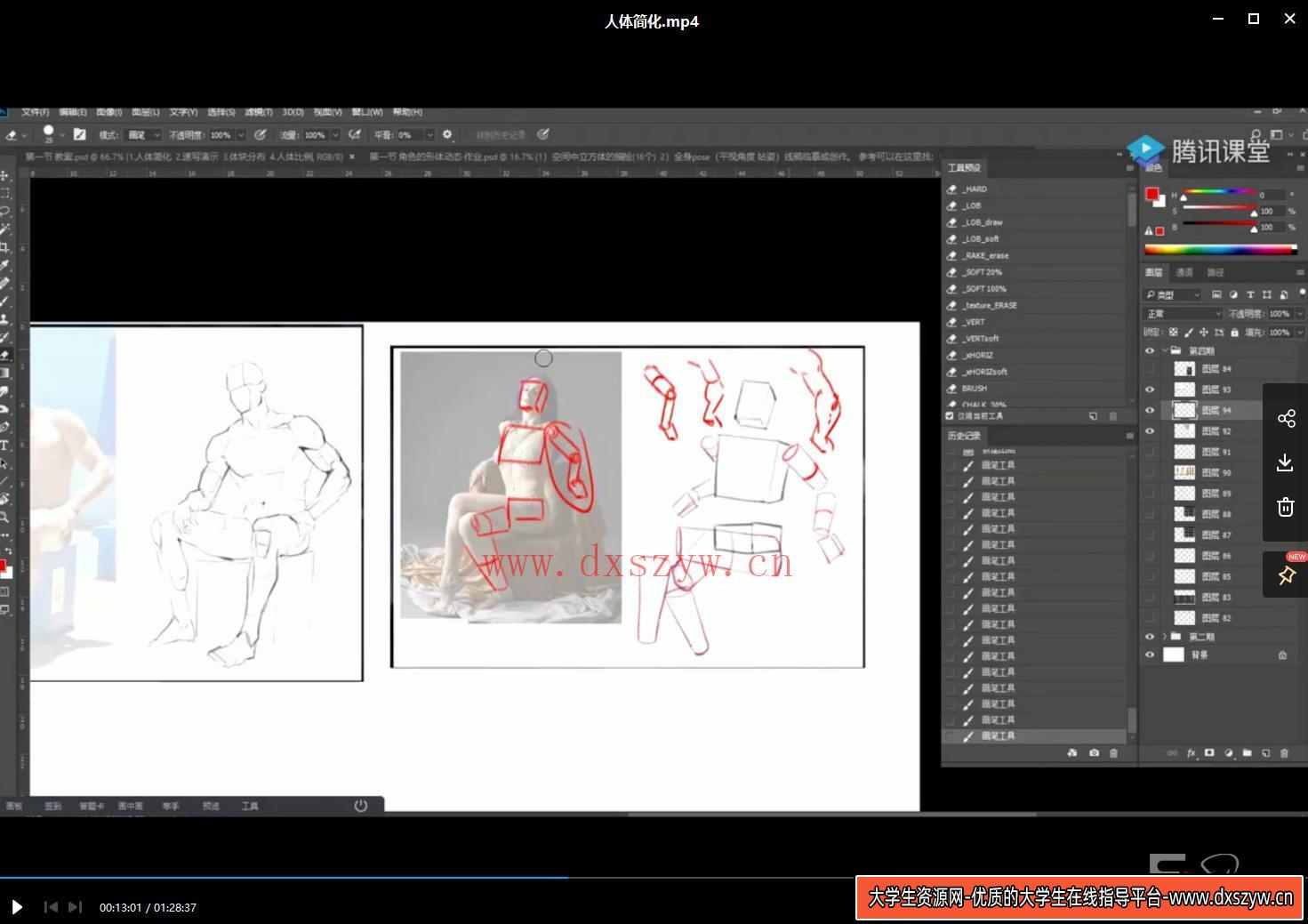Screen dimensions: 1308x924
Task: Open the 文件(F) menu
Action: point(36,112)
